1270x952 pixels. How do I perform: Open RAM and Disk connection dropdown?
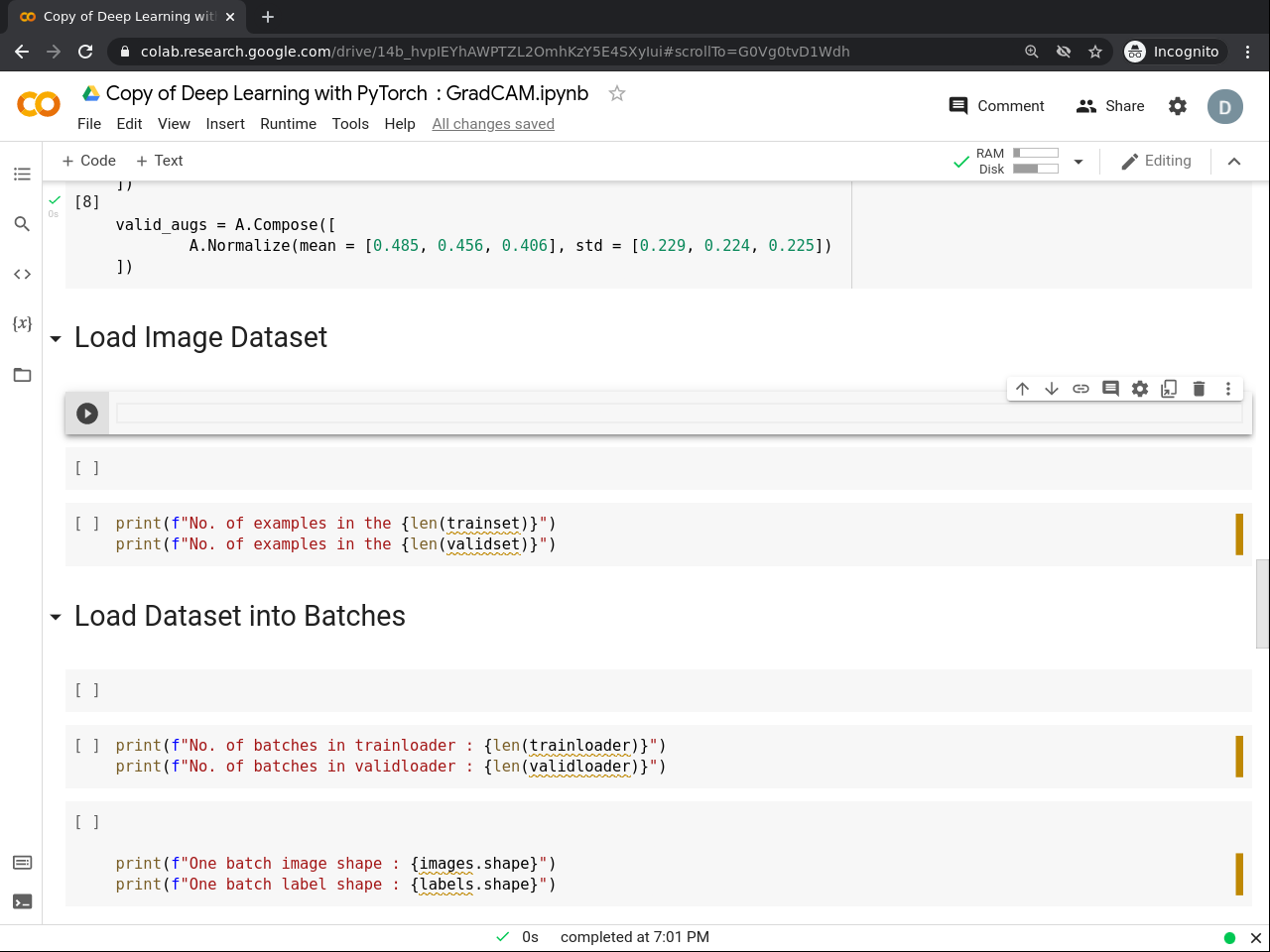pos(1079,162)
